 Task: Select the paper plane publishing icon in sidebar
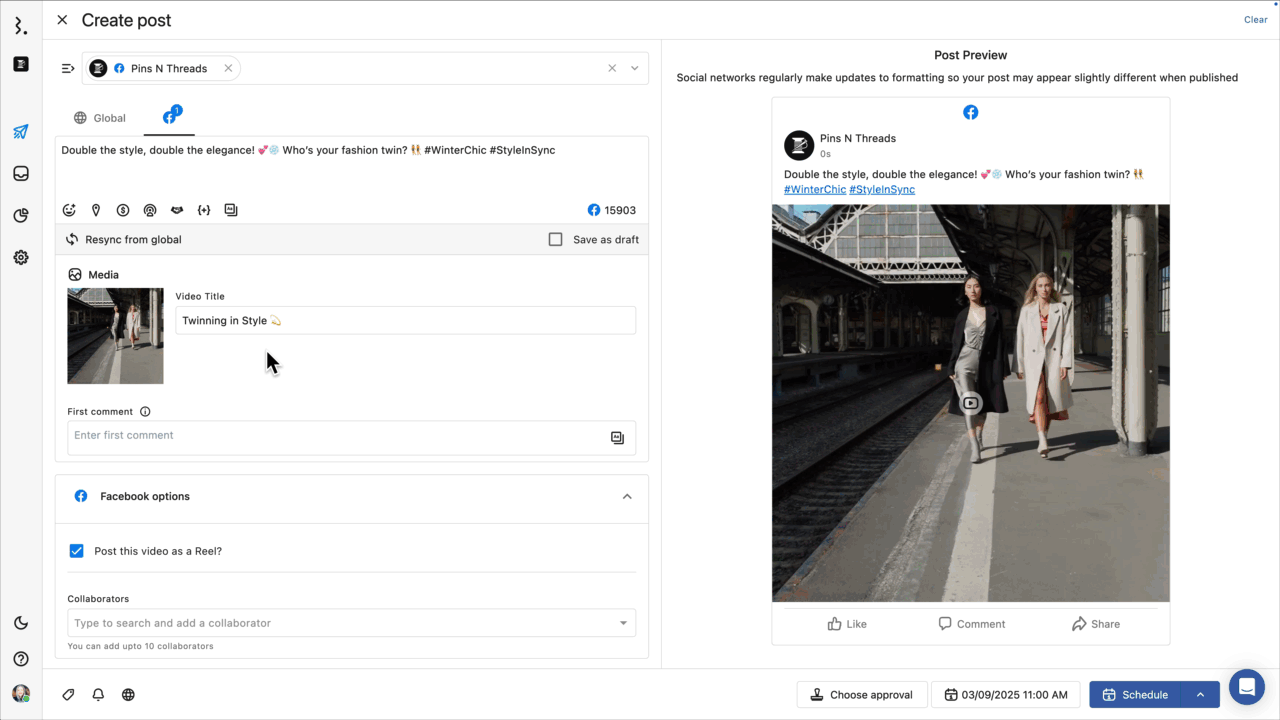[x=20, y=131]
